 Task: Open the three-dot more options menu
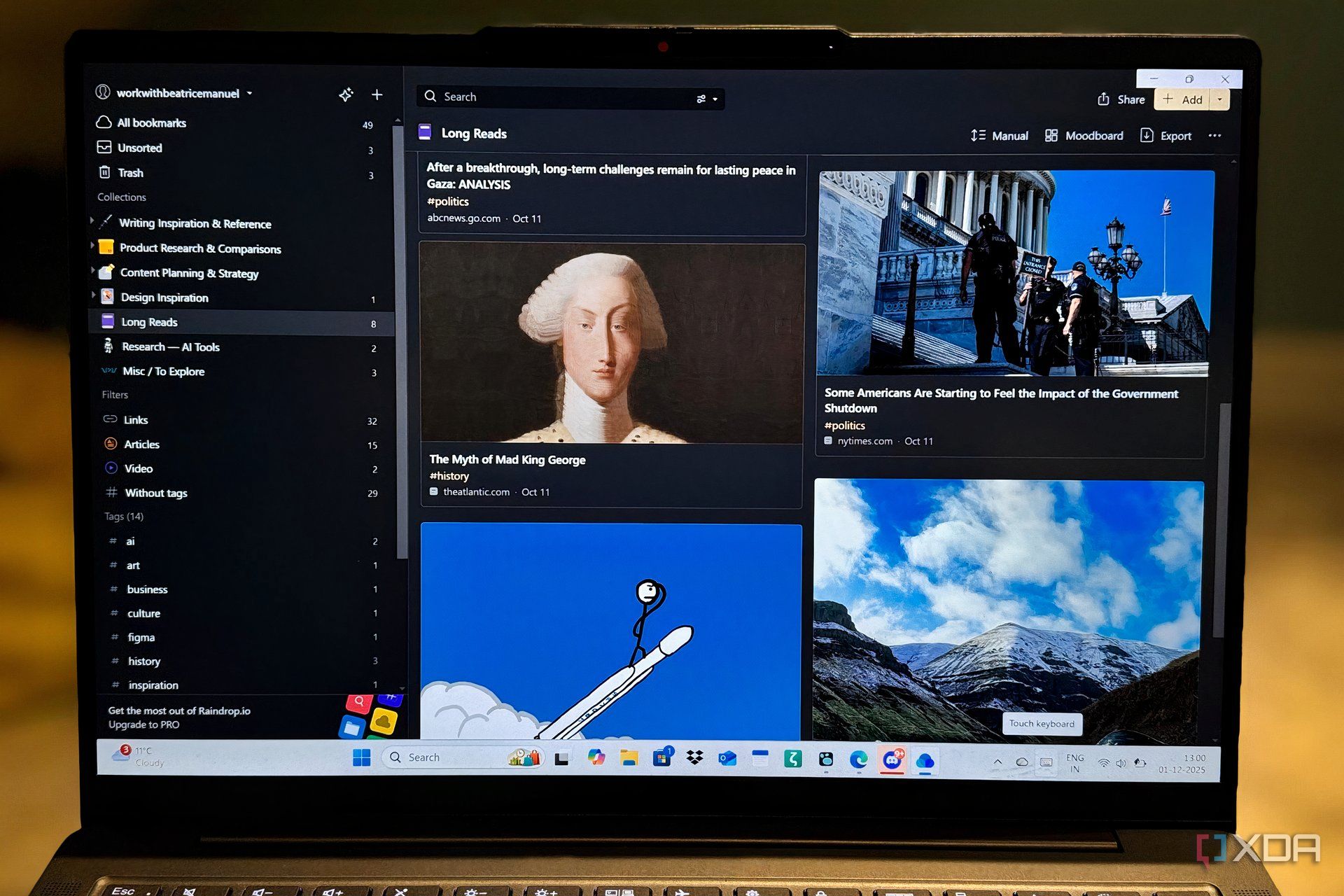tap(1214, 135)
